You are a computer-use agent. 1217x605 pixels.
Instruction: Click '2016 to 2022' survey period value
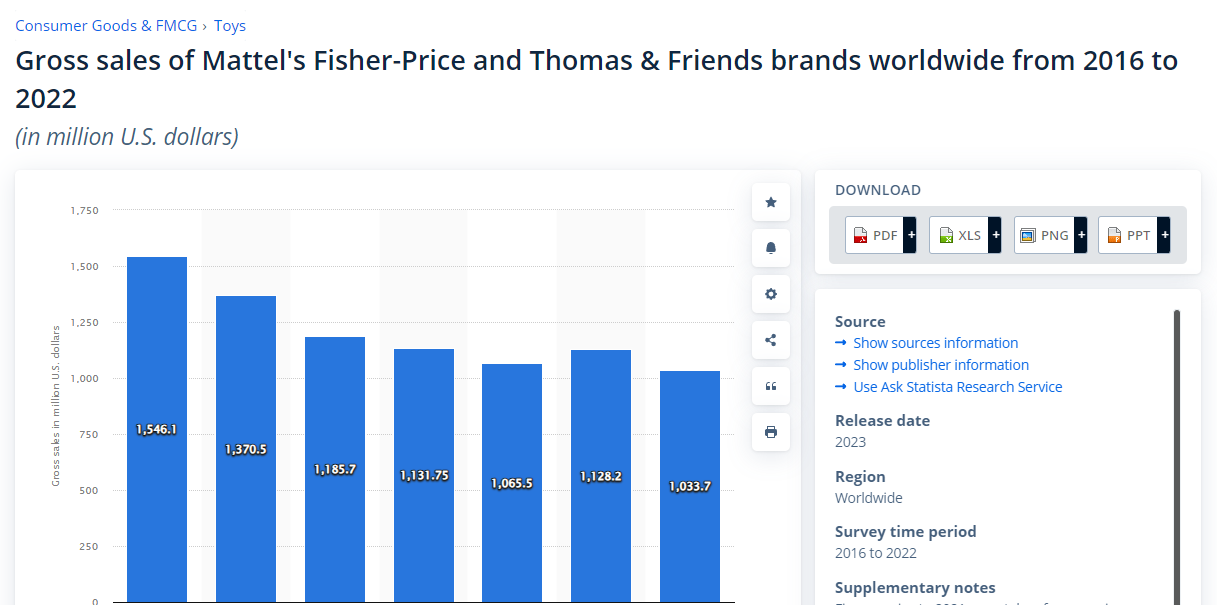876,553
